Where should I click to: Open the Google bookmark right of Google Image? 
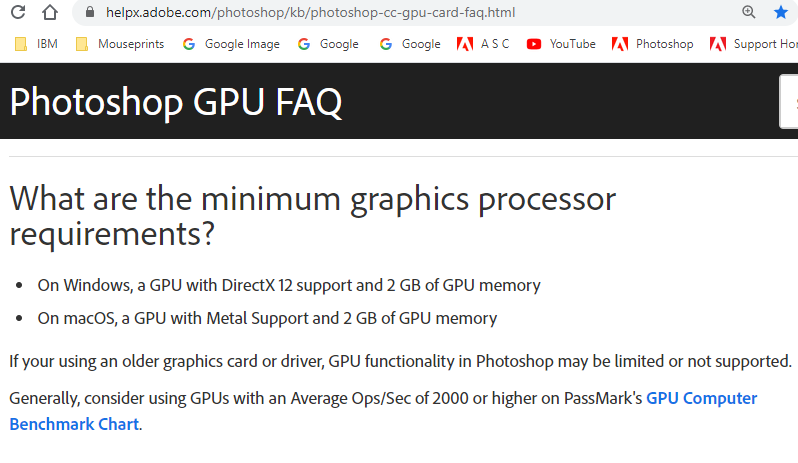click(x=329, y=44)
